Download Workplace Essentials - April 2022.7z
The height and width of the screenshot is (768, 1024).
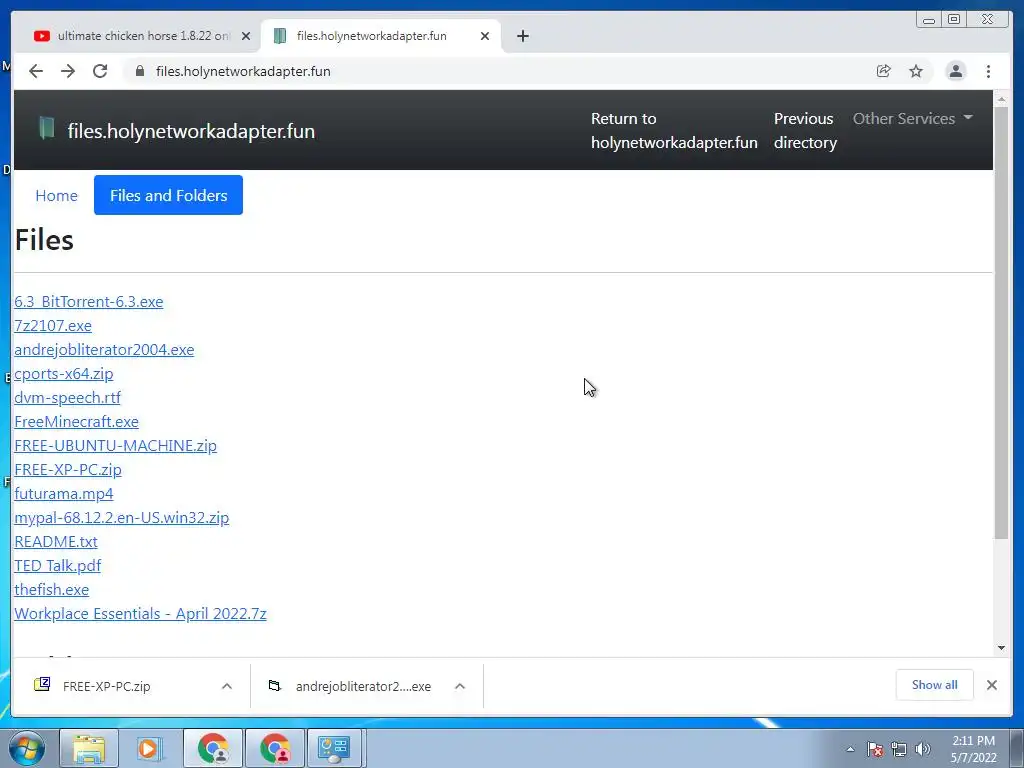point(140,614)
